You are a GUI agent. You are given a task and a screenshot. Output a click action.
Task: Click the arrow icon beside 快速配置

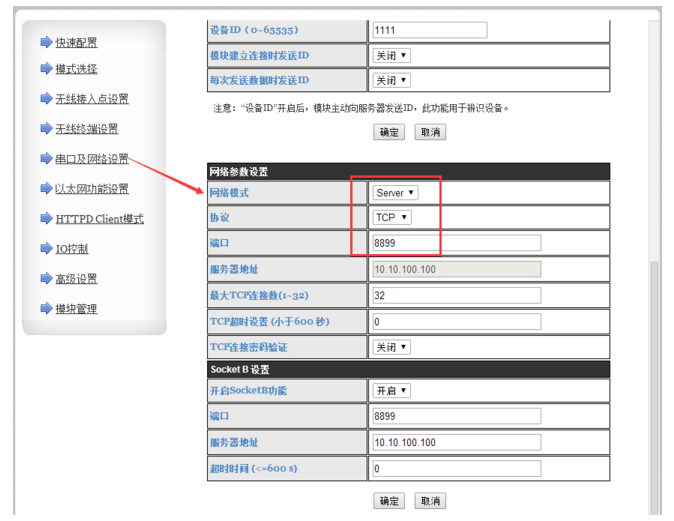tap(46, 42)
